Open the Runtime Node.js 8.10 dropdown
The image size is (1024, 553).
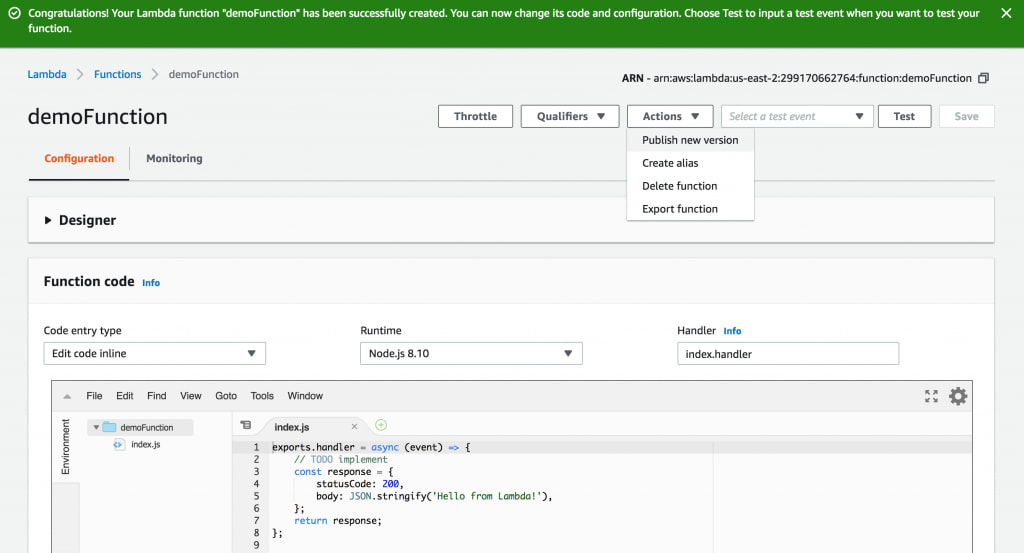471,353
